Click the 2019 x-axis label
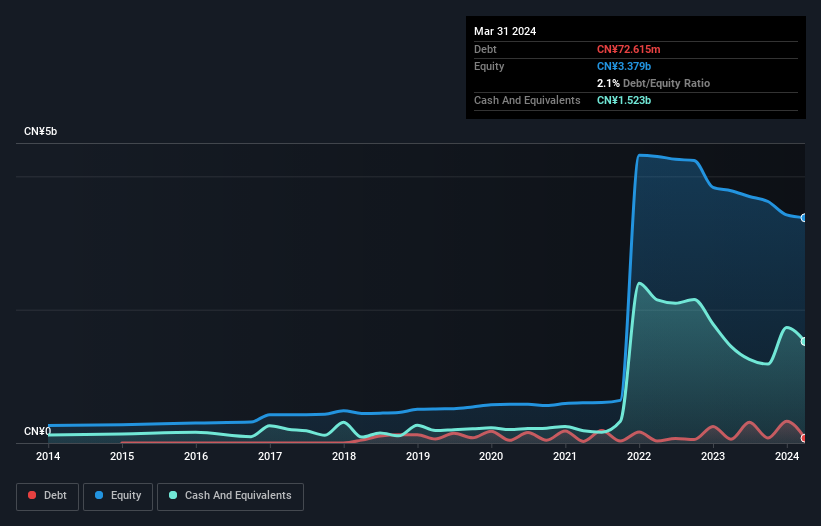Screen dimensions: 821x526 [x=418, y=456]
